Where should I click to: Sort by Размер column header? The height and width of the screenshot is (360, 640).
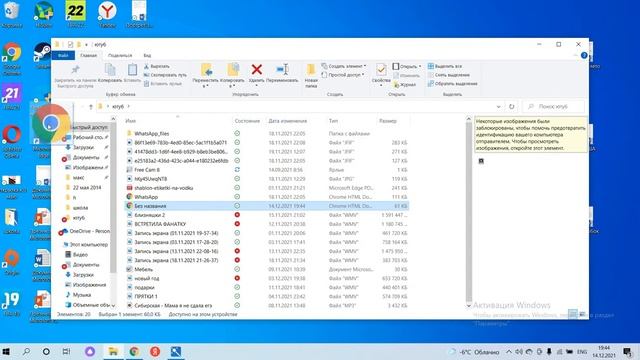[x=388, y=121]
